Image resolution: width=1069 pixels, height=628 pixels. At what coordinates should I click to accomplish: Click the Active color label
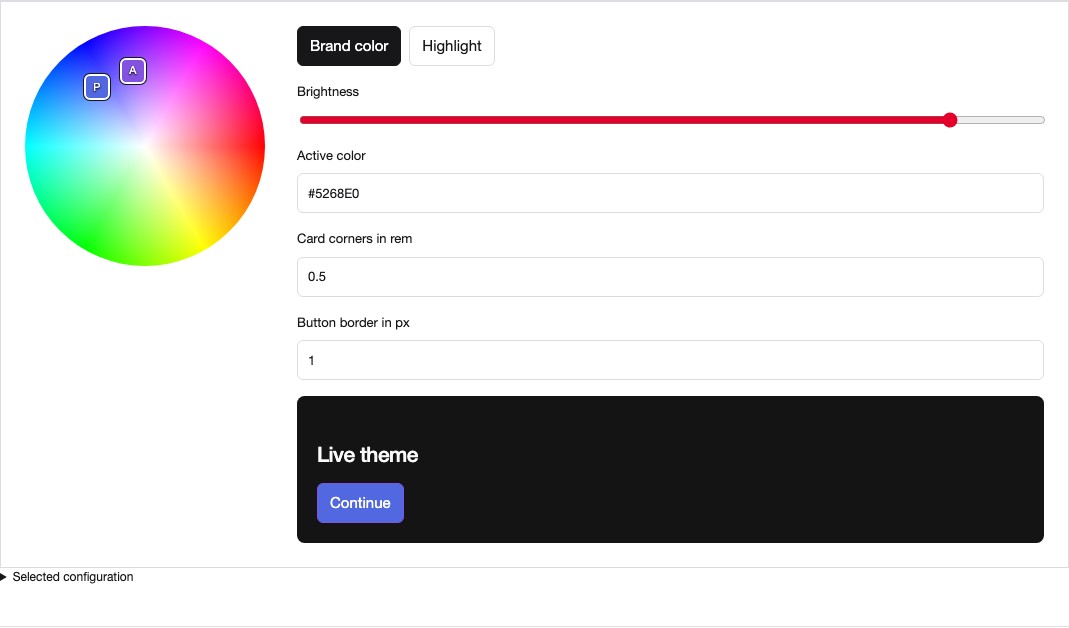[x=331, y=155]
